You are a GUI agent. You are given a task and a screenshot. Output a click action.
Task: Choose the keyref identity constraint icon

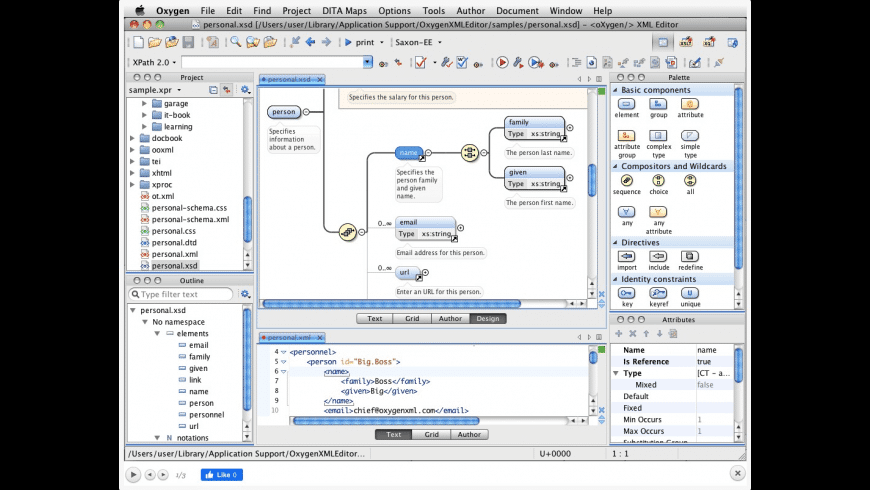(658, 292)
